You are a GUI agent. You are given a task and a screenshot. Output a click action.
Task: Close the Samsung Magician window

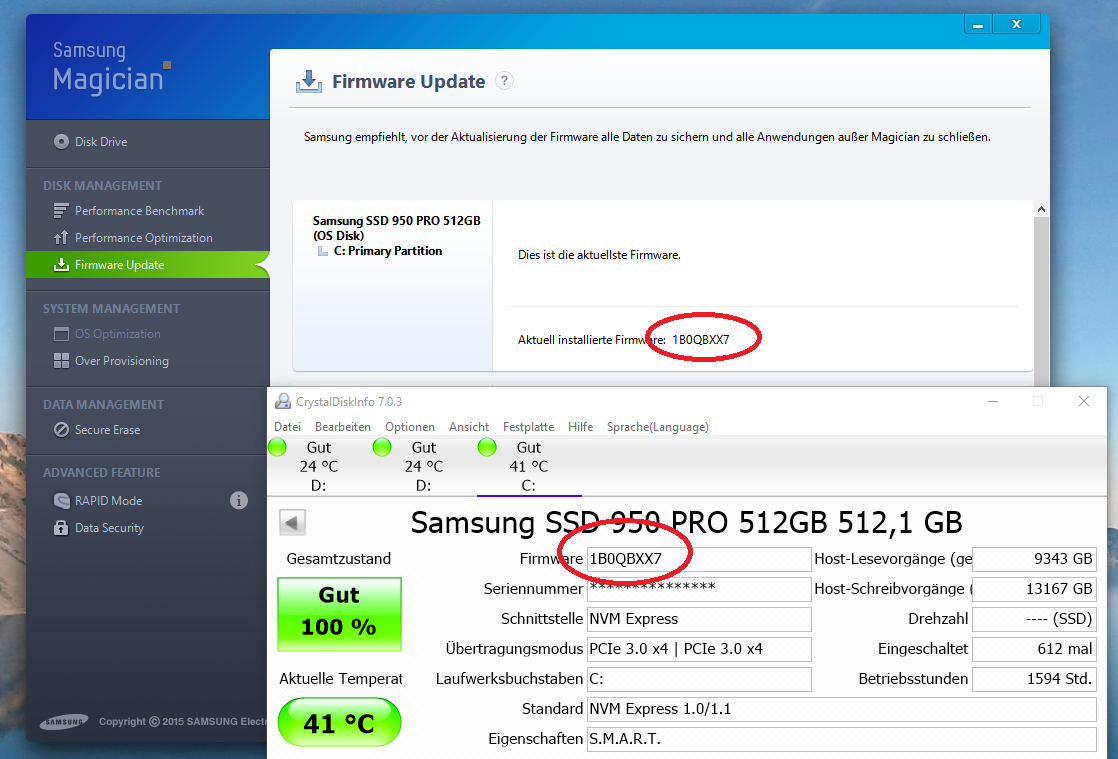coord(1017,24)
